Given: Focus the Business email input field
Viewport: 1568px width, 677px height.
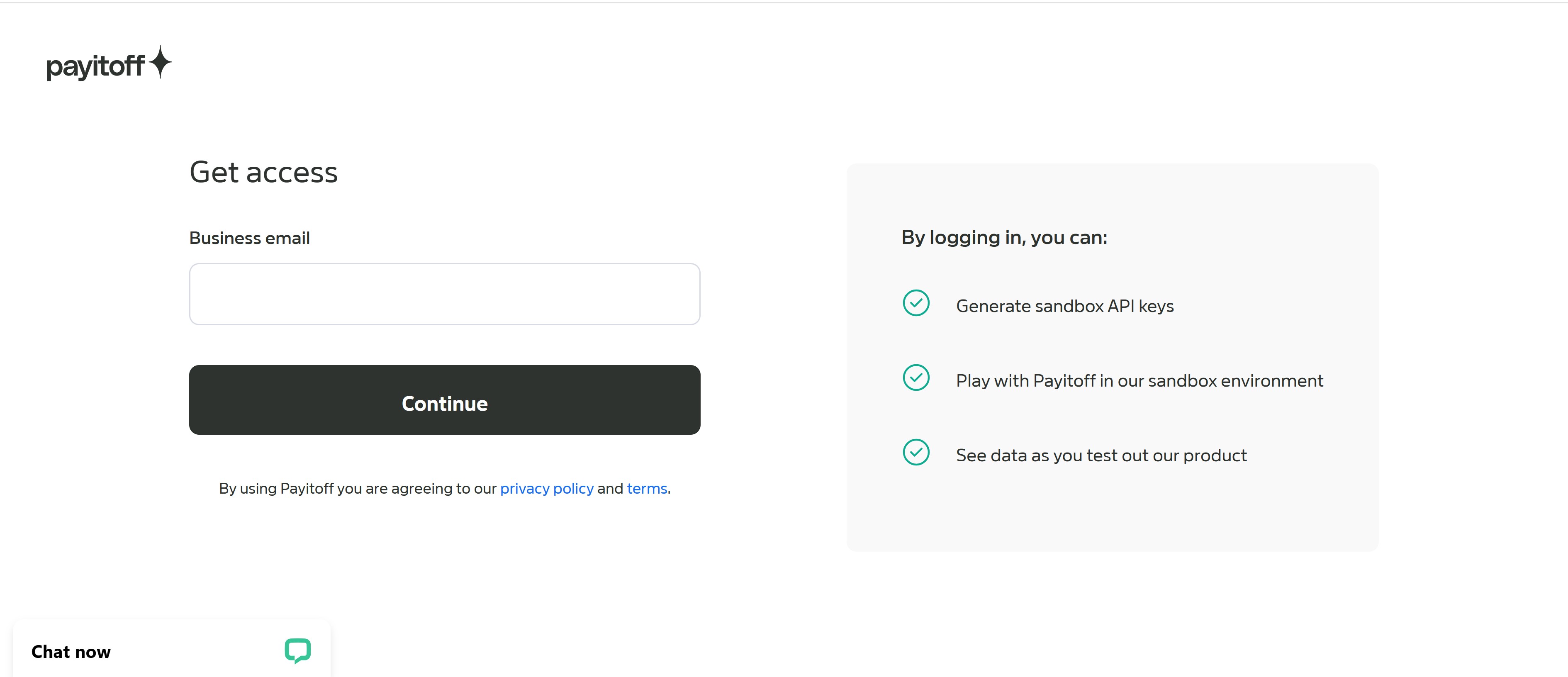Looking at the screenshot, I should [444, 294].
